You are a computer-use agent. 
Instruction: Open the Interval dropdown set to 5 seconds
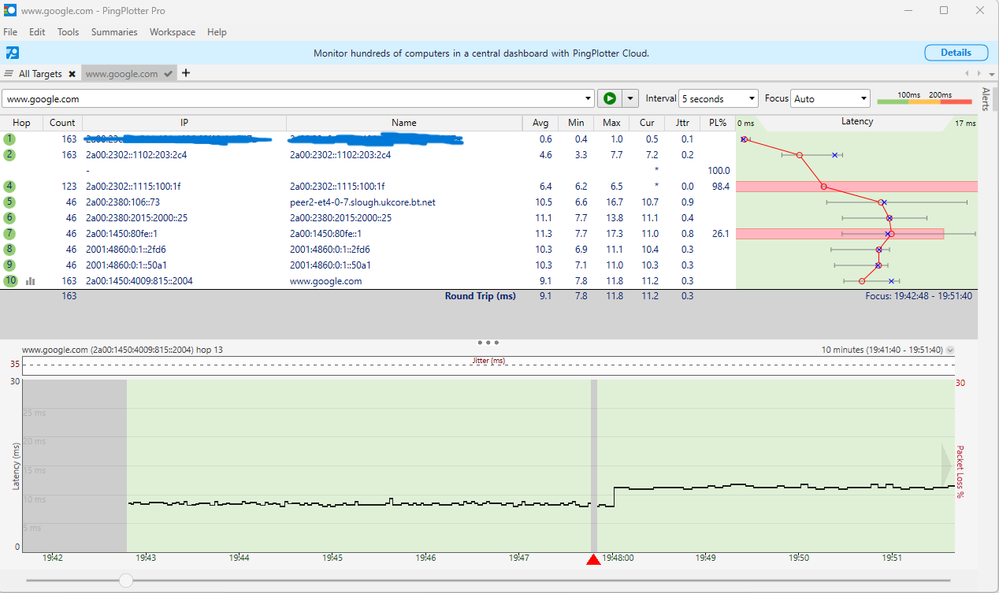pos(718,99)
